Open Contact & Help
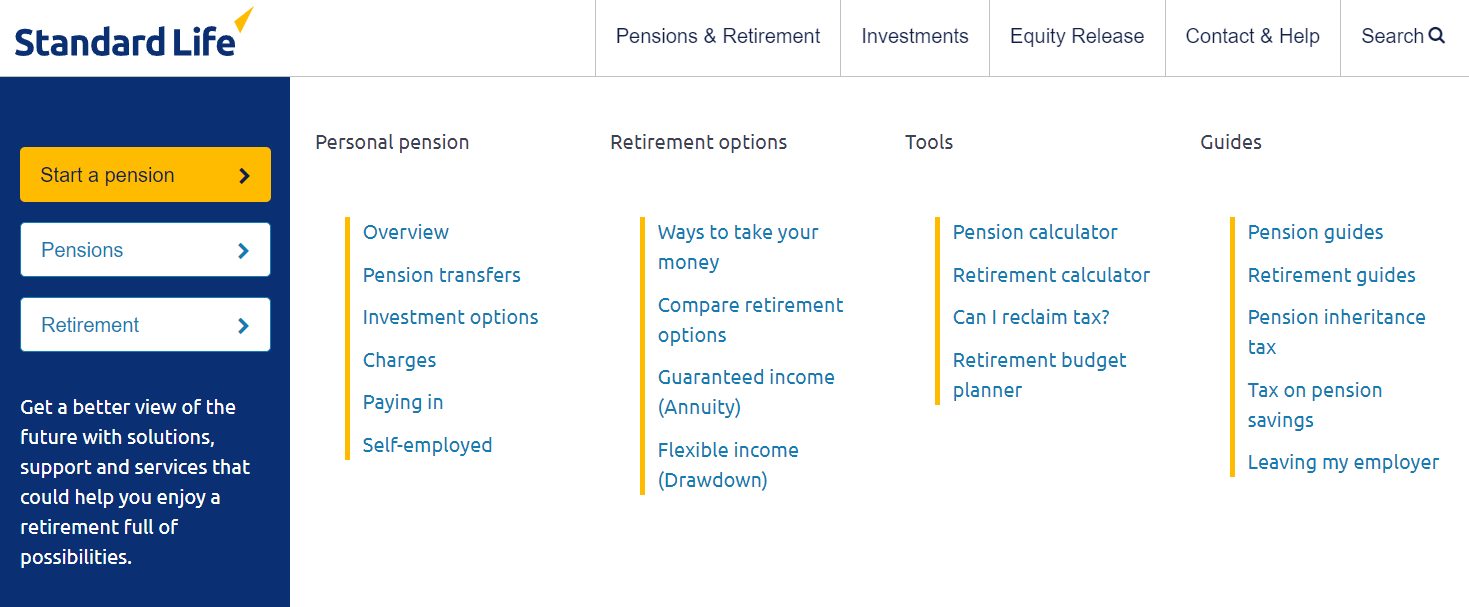1469x607 pixels. (x=1252, y=36)
